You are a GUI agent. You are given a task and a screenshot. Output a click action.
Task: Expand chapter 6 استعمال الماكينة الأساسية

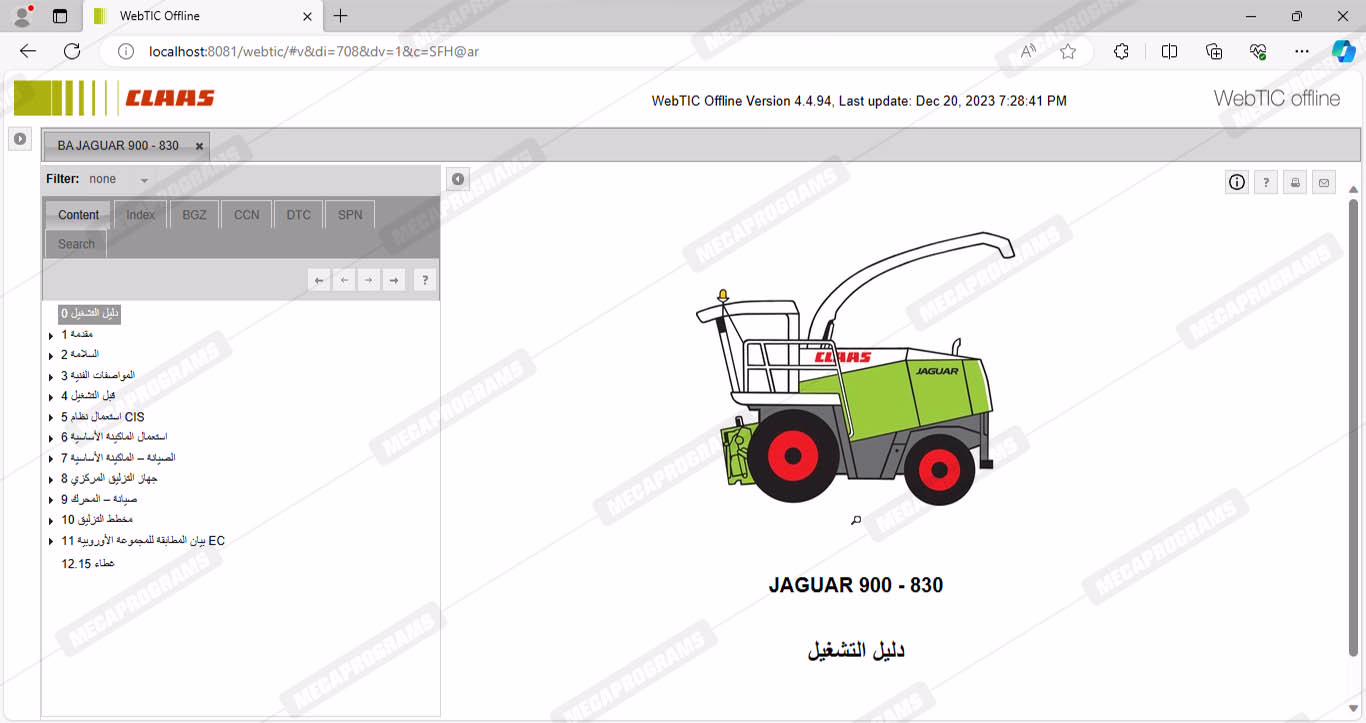[51, 438]
